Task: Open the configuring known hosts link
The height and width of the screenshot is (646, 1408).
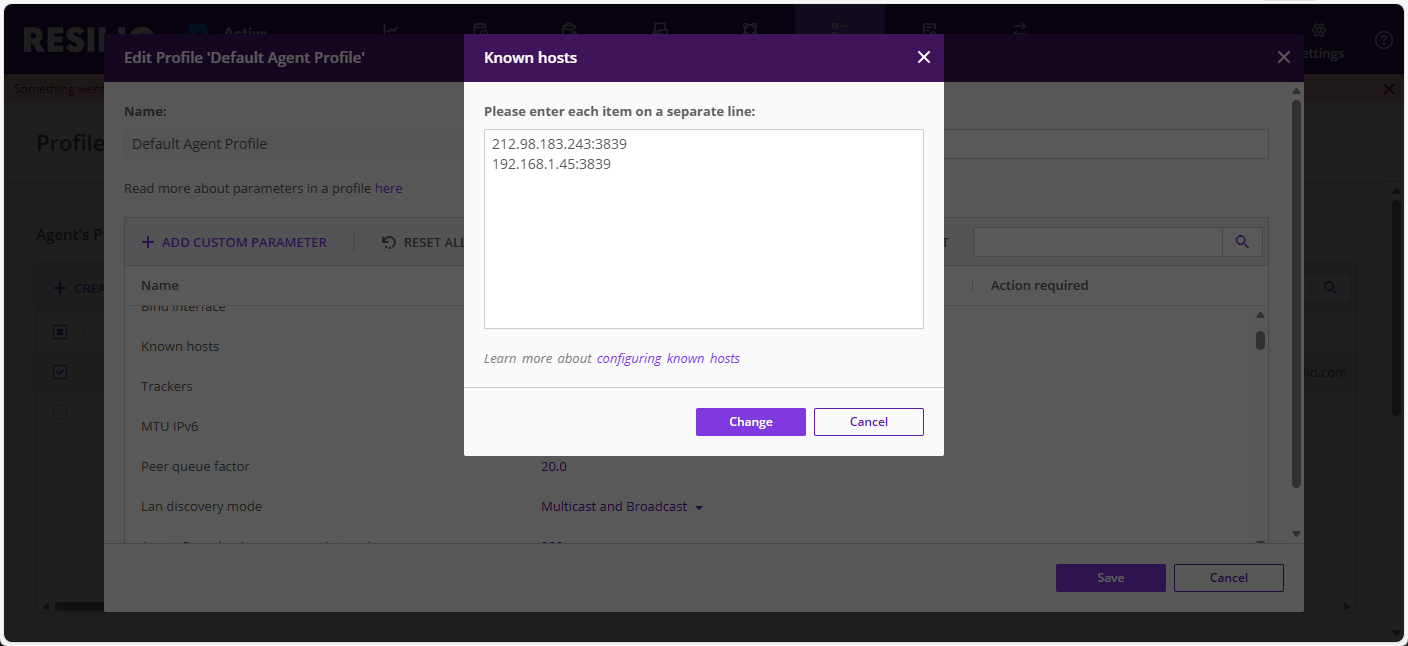Action: [668, 358]
